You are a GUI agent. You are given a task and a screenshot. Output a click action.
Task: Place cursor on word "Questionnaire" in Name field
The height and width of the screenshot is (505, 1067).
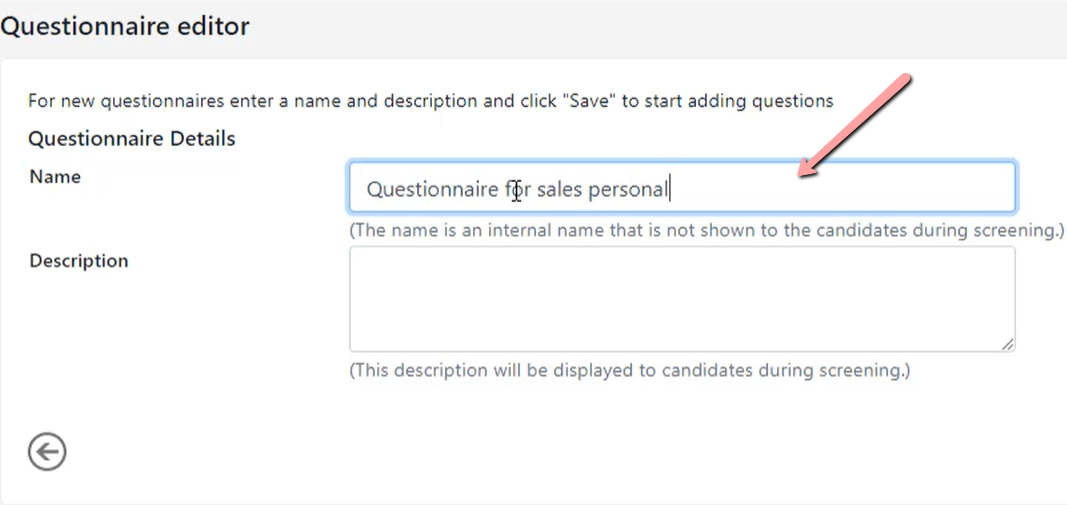pyautogui.click(x=432, y=189)
